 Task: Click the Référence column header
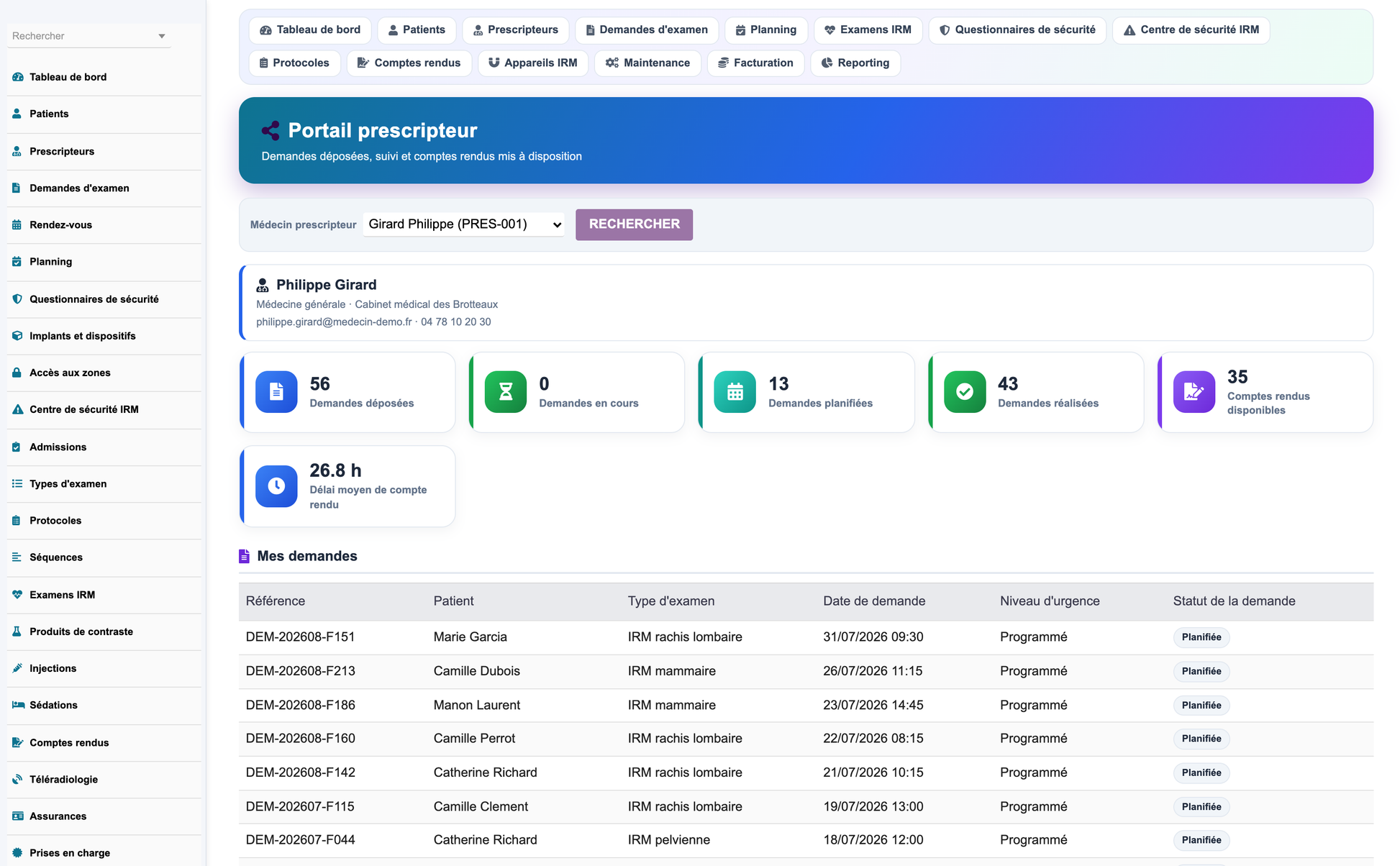click(276, 601)
